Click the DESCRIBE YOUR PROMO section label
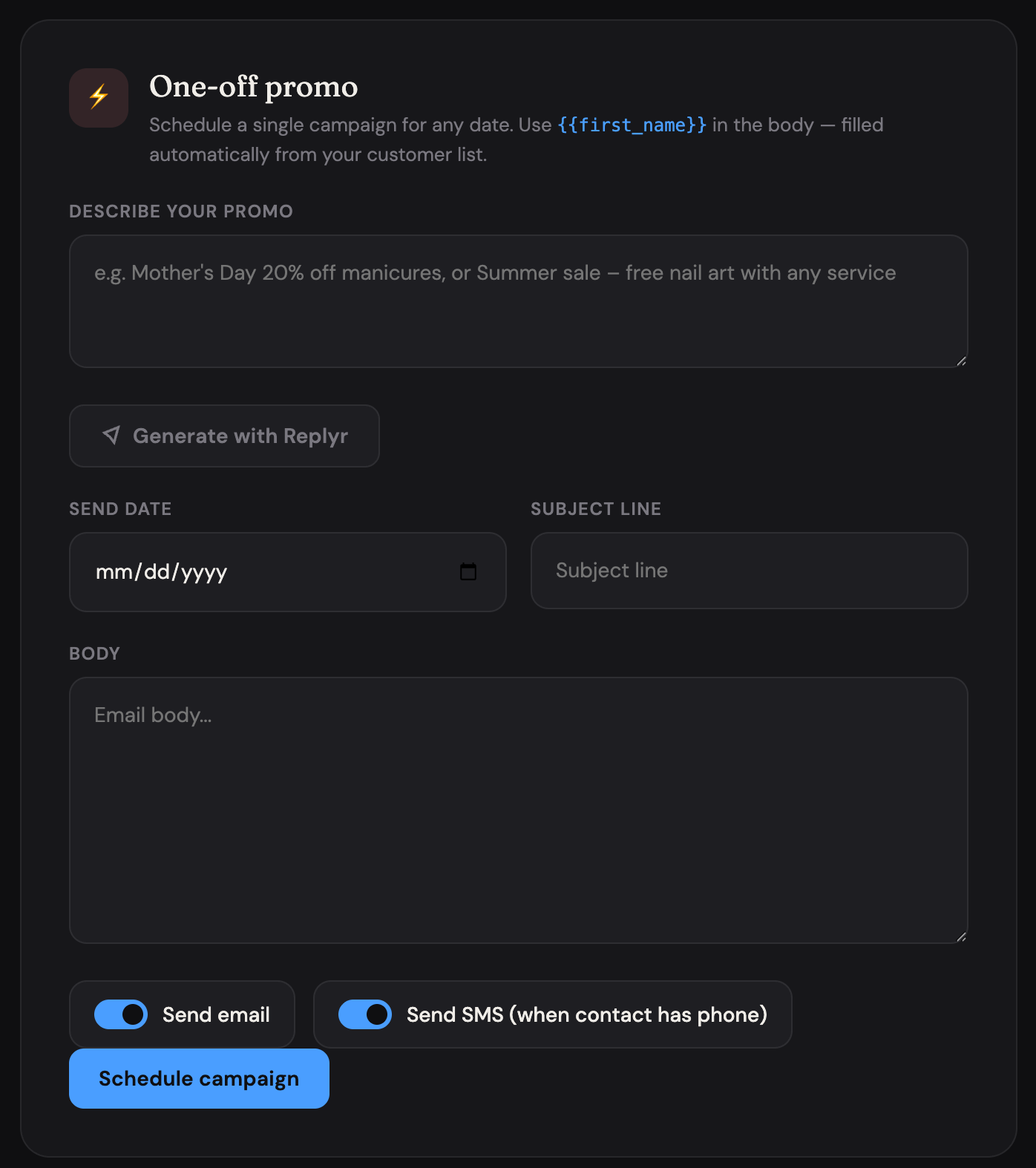The width and height of the screenshot is (1036, 1168). coord(180,211)
